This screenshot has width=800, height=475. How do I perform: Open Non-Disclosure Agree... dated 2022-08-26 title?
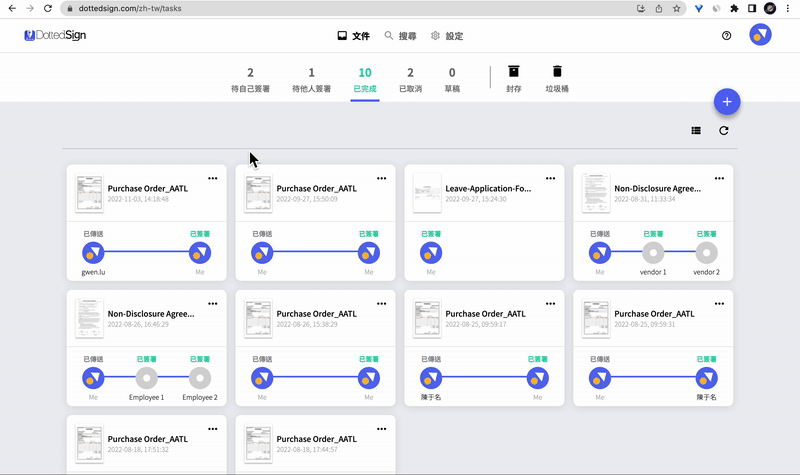[151, 314]
